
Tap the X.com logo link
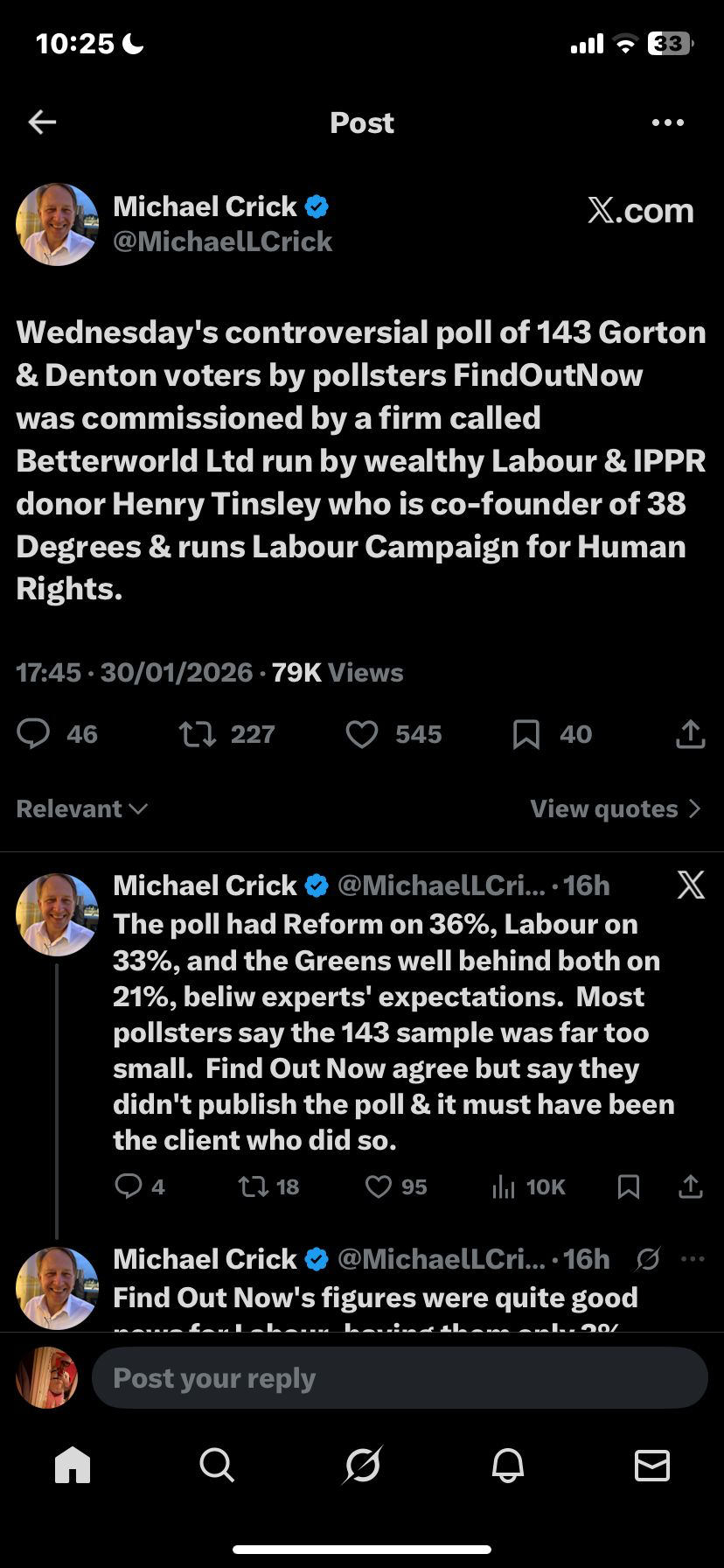point(641,211)
